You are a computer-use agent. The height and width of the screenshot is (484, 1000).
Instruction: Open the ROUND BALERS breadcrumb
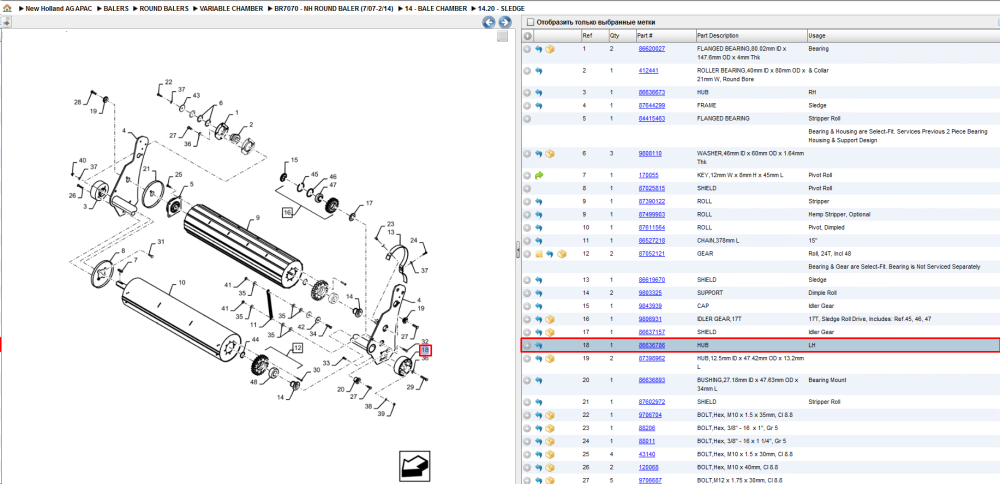click(x=164, y=9)
